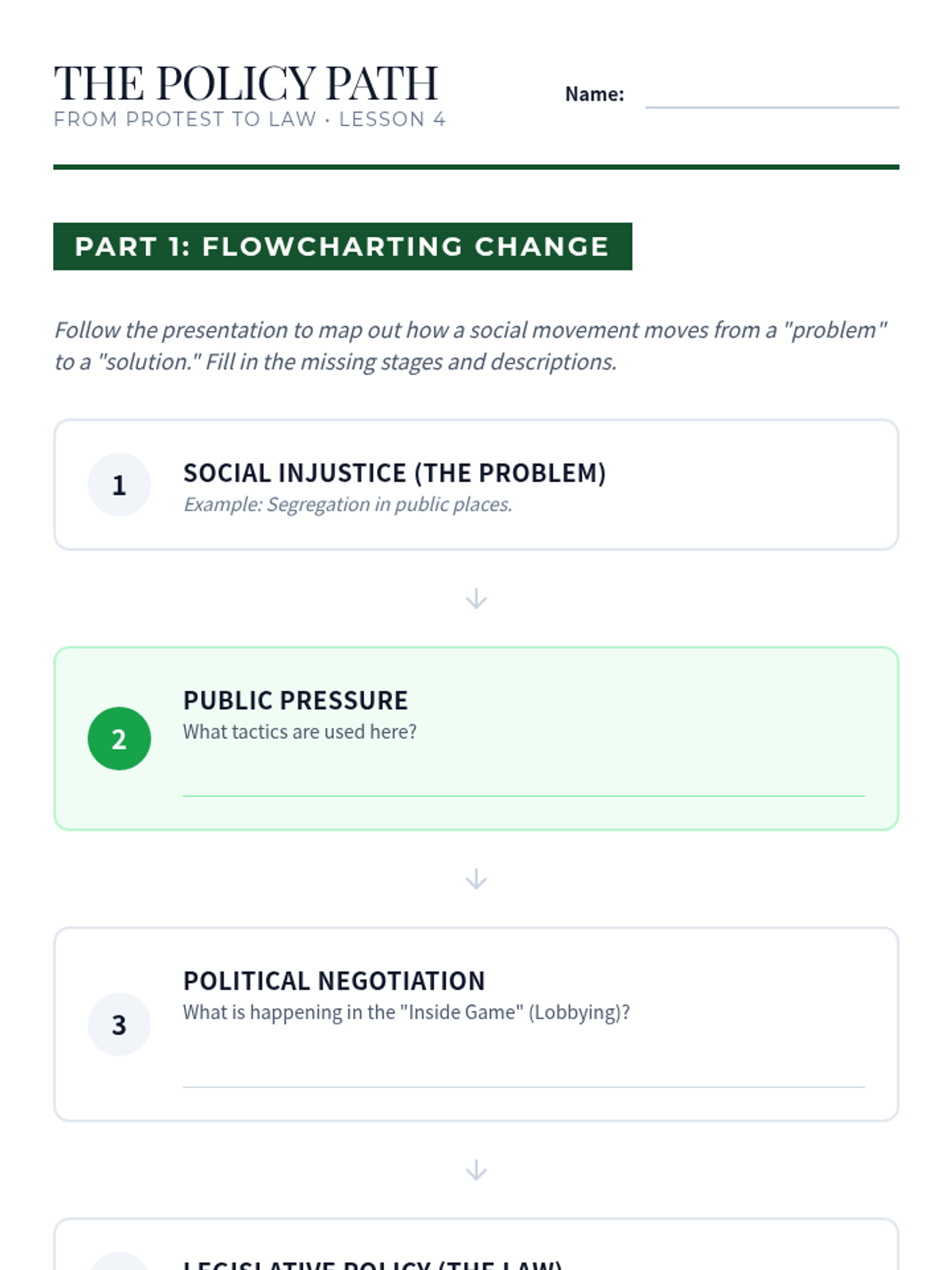
Task: Click The Policy Path title
Action: pos(246,83)
